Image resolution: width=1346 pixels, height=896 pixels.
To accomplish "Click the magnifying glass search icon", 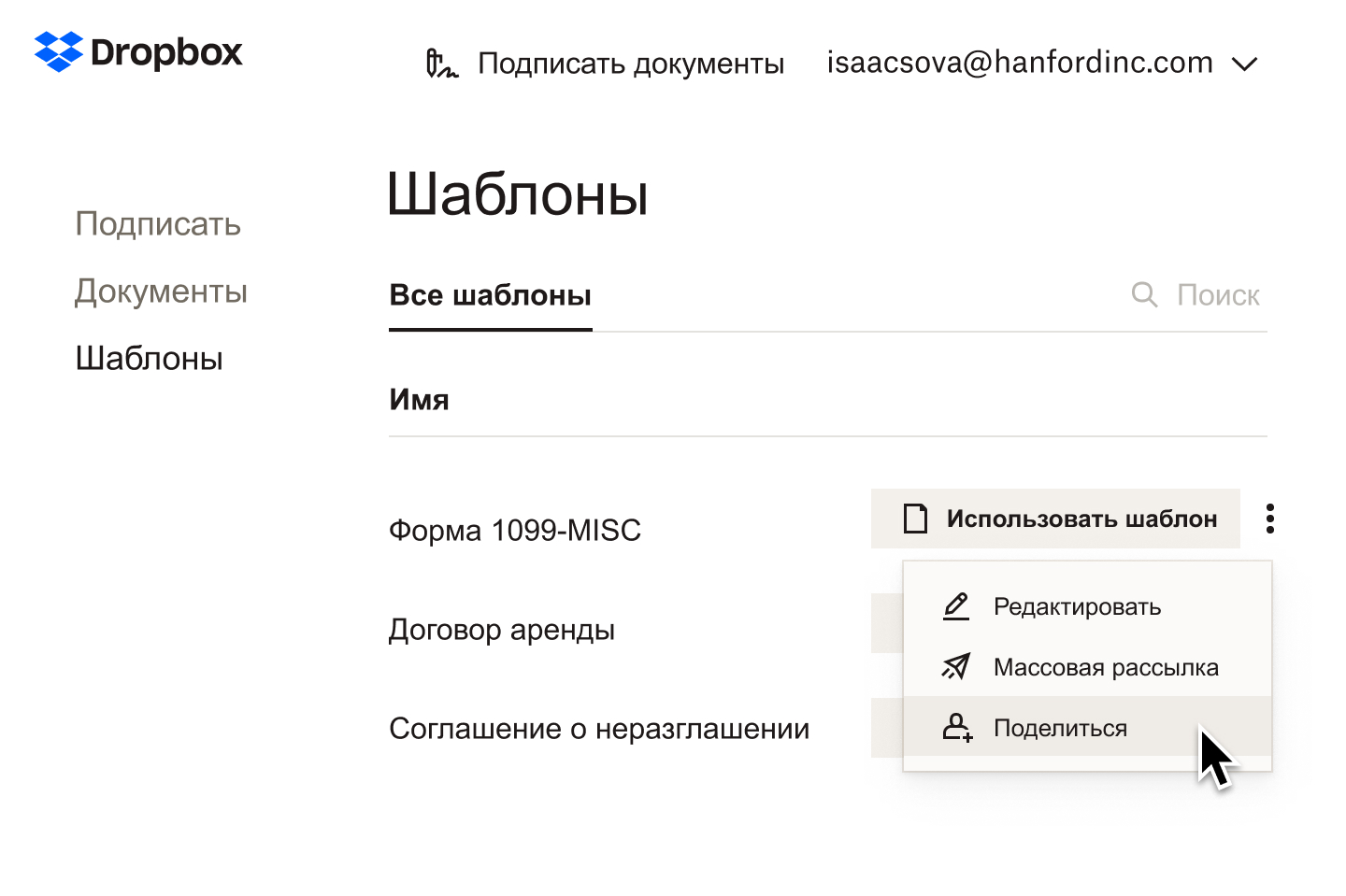I will click(x=1144, y=295).
